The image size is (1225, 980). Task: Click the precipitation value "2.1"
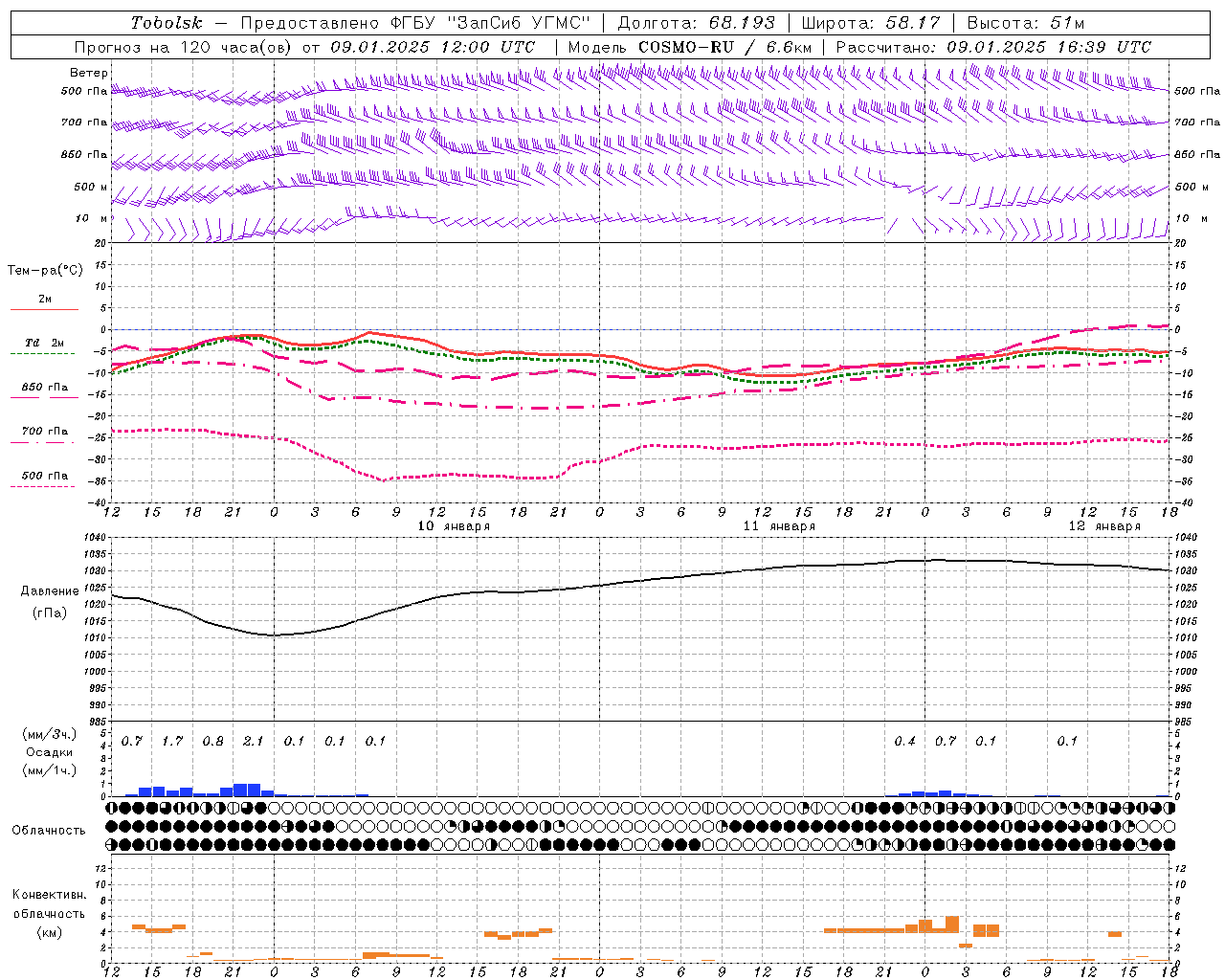[x=254, y=742]
